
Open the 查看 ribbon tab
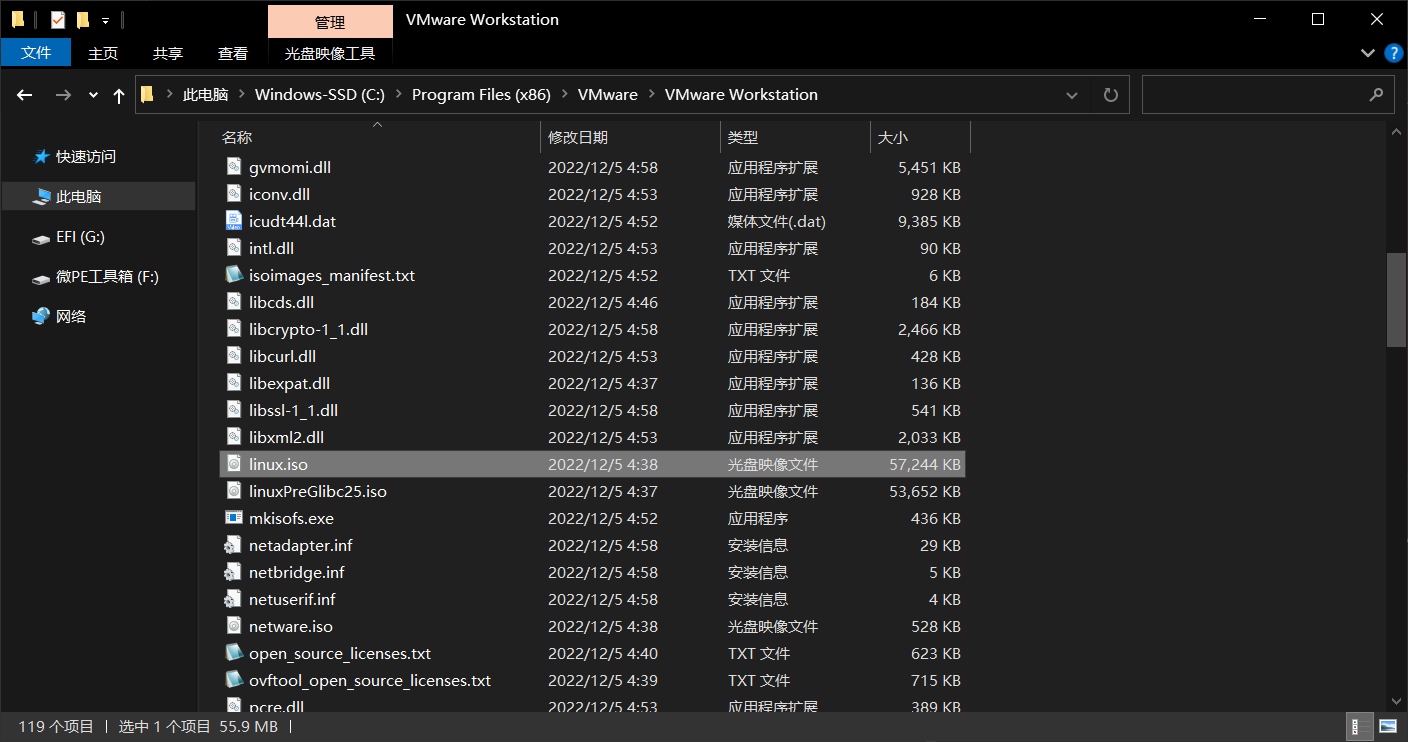(233, 53)
